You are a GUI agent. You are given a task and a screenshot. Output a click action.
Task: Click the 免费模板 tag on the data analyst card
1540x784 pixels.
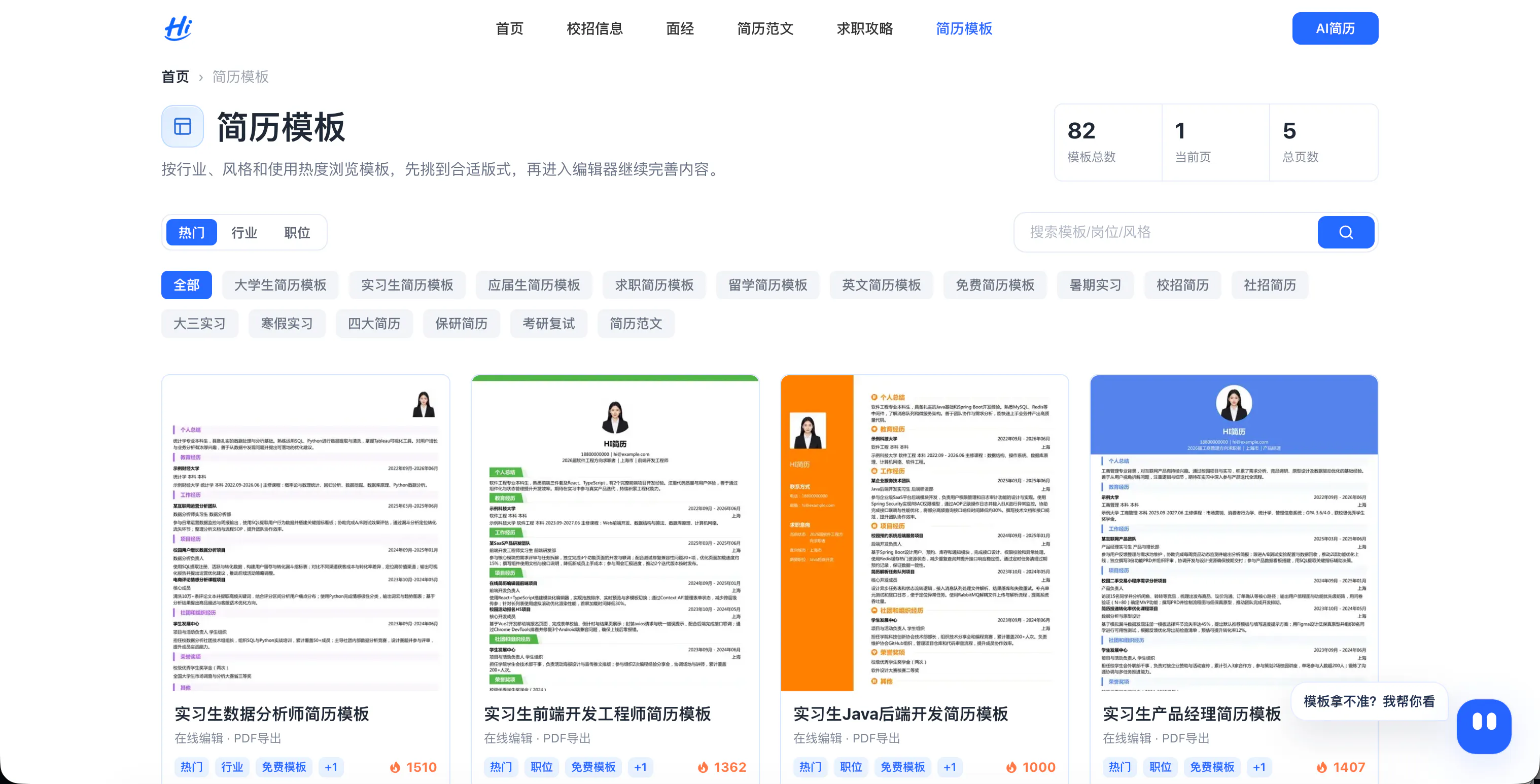pyautogui.click(x=284, y=767)
